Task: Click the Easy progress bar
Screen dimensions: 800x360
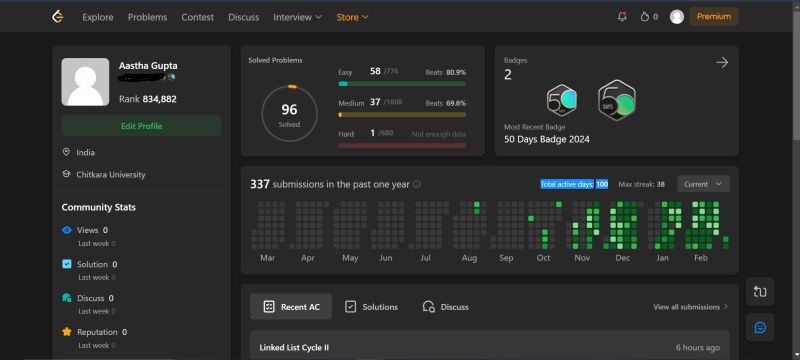Action: tap(402, 84)
